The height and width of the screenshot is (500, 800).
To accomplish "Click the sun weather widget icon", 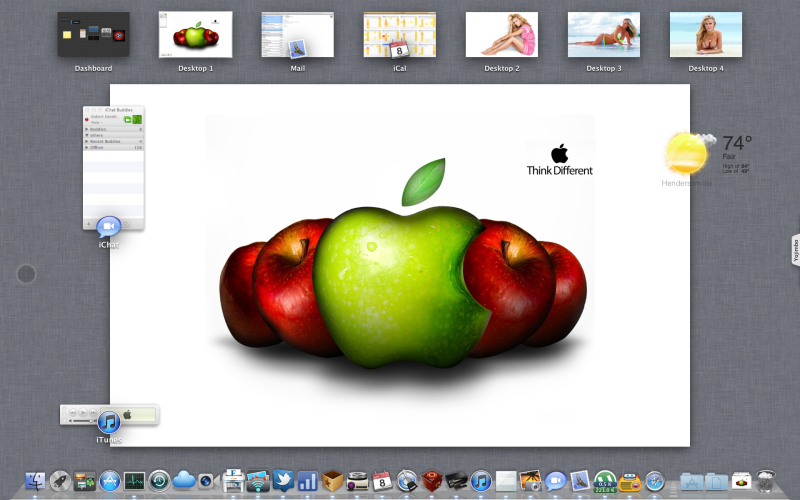I will point(688,153).
